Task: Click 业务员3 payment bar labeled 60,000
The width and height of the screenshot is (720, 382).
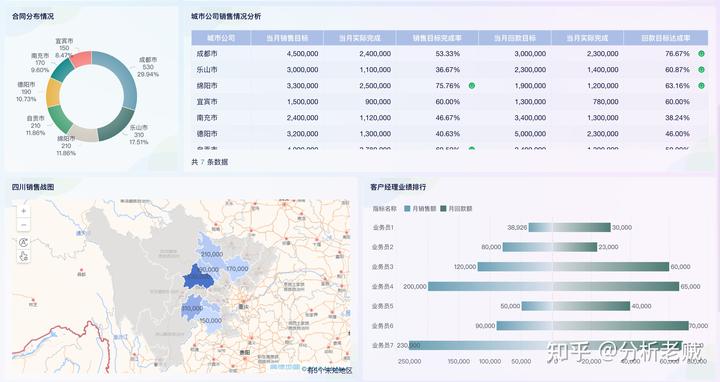Action: (x=611, y=267)
